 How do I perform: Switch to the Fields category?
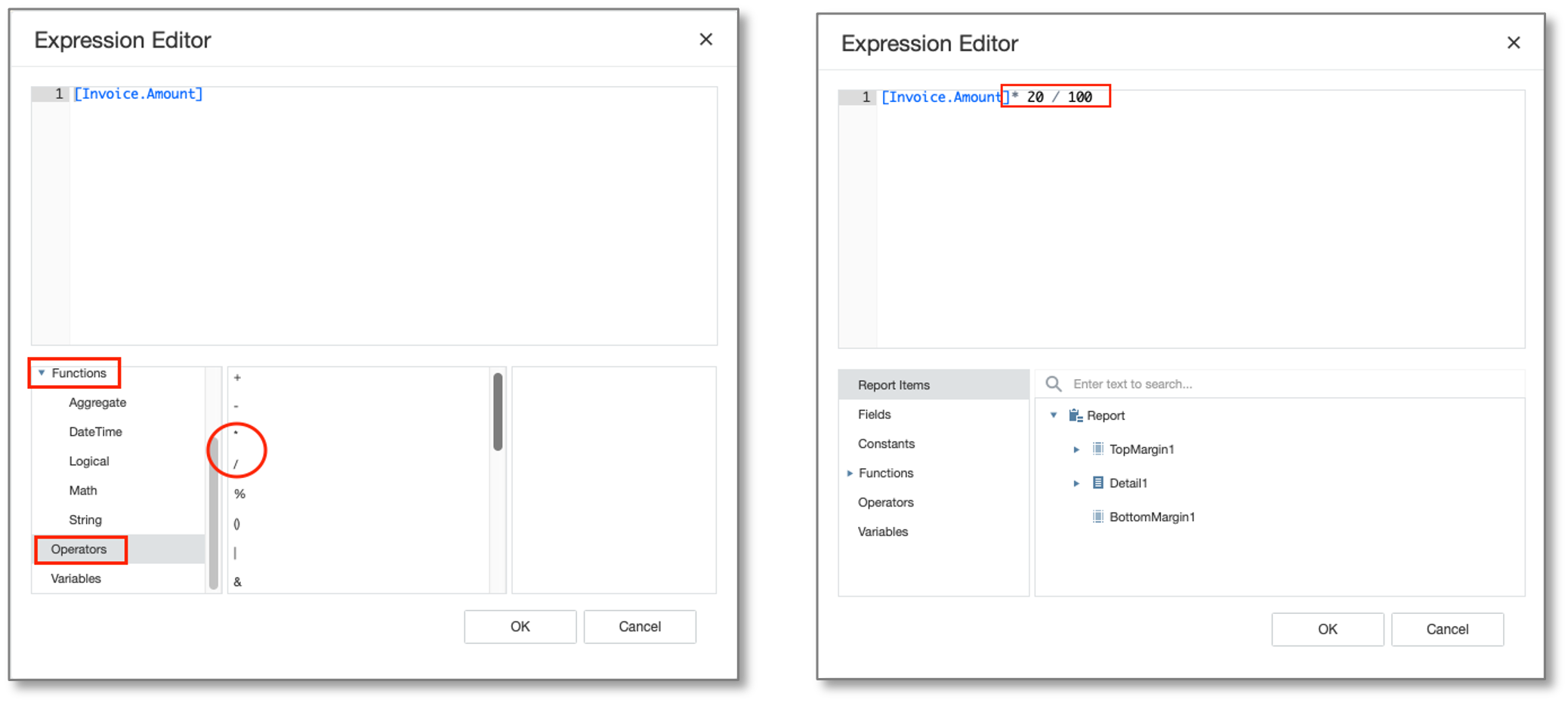[x=874, y=414]
